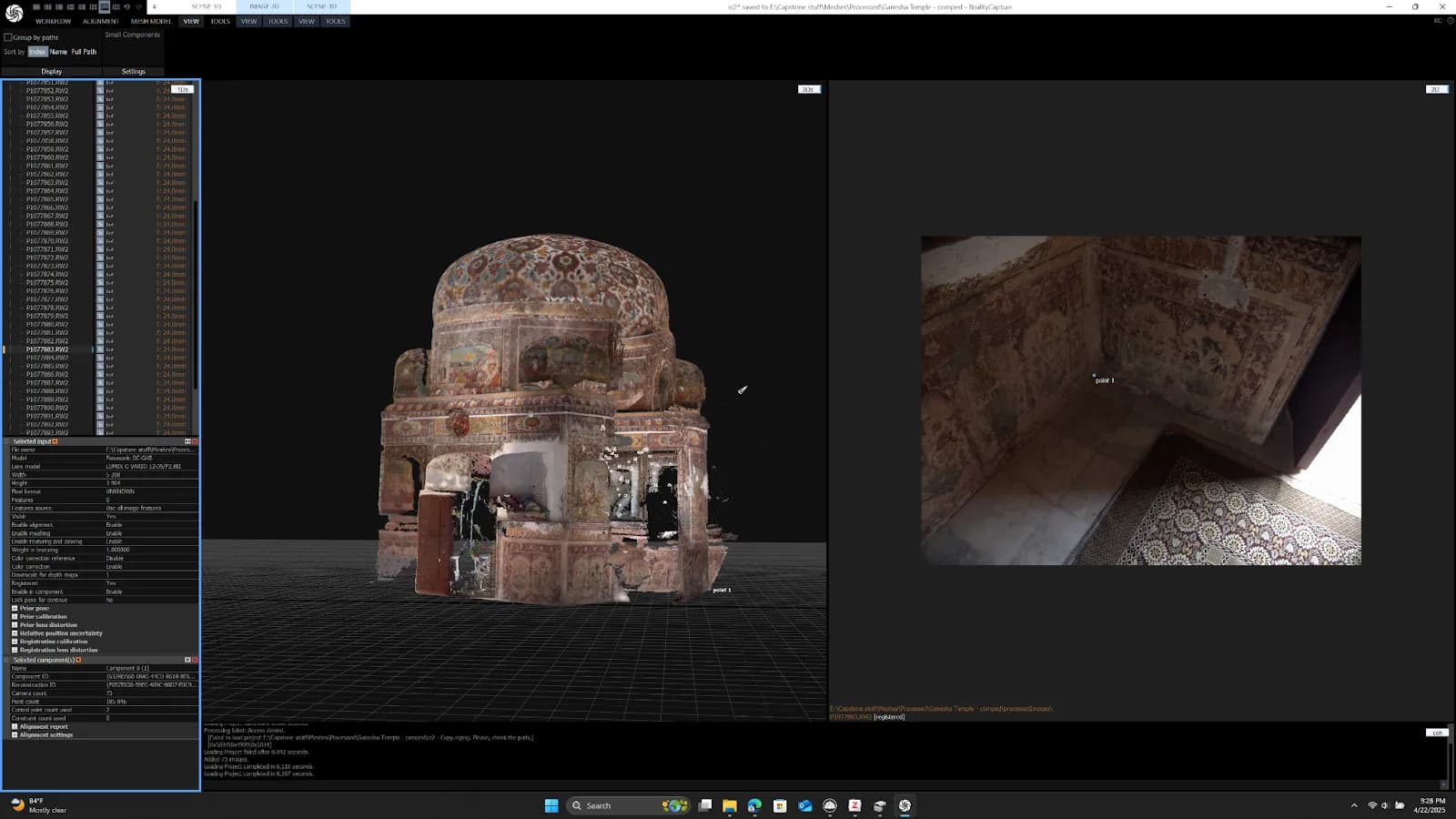Expand the Prior lens distortion section
This screenshot has width=1456, height=819.
[x=15, y=625]
